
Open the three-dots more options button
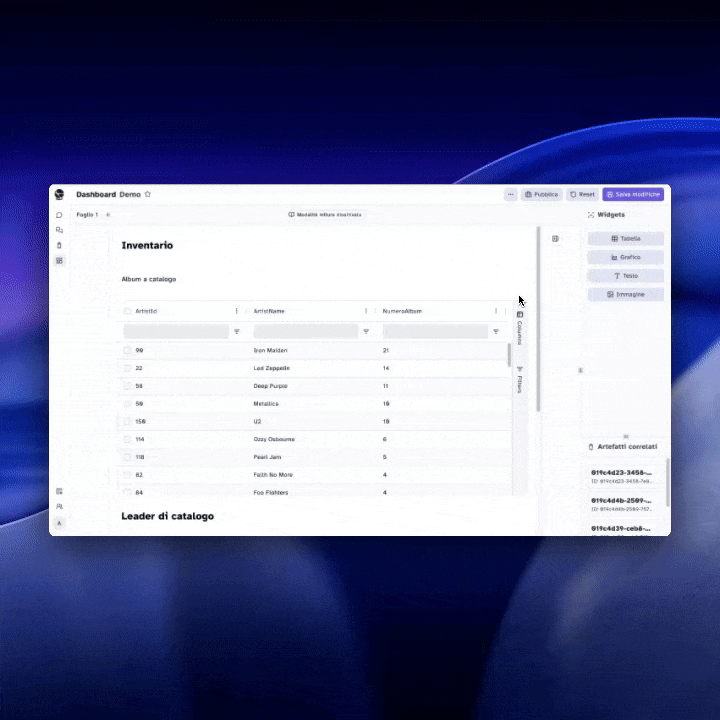(511, 194)
